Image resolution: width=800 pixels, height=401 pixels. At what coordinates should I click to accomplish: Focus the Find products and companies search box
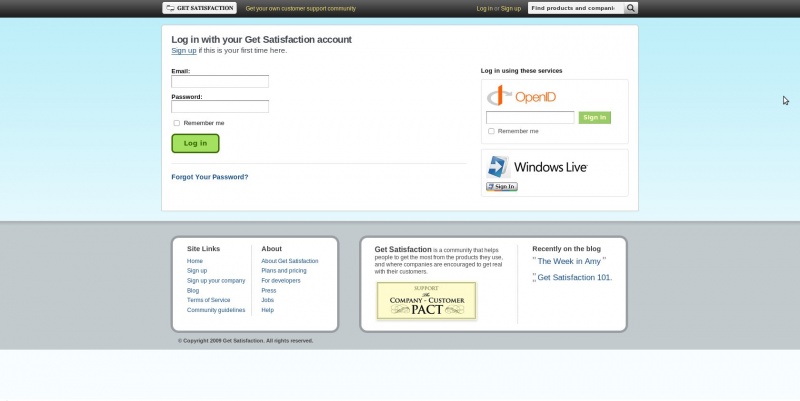point(576,8)
